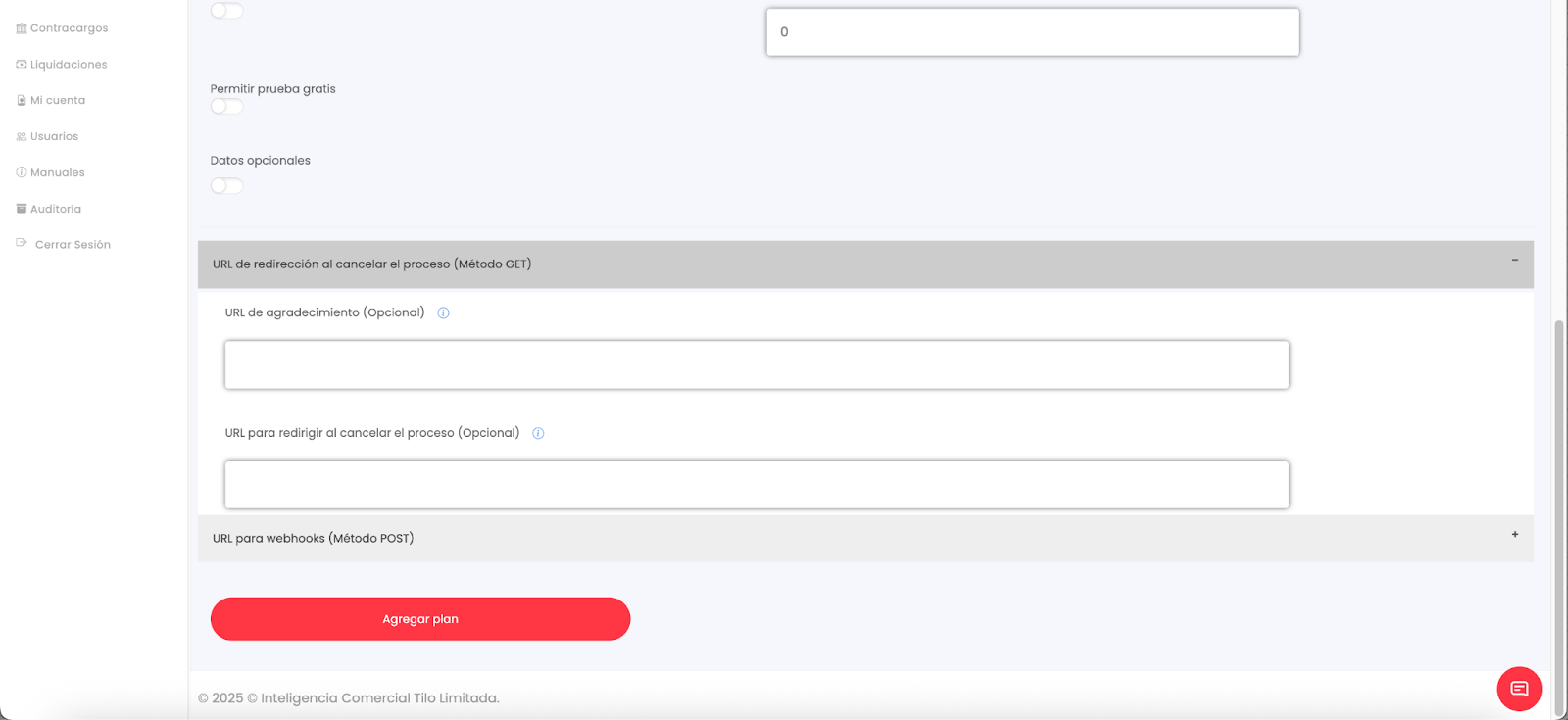Go to the Usuarios menu entry
Screen dimensions: 1568x720
54,137
